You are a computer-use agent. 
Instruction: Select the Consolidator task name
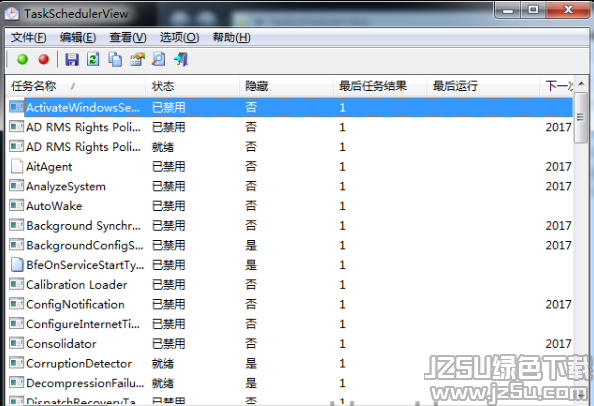(61, 344)
